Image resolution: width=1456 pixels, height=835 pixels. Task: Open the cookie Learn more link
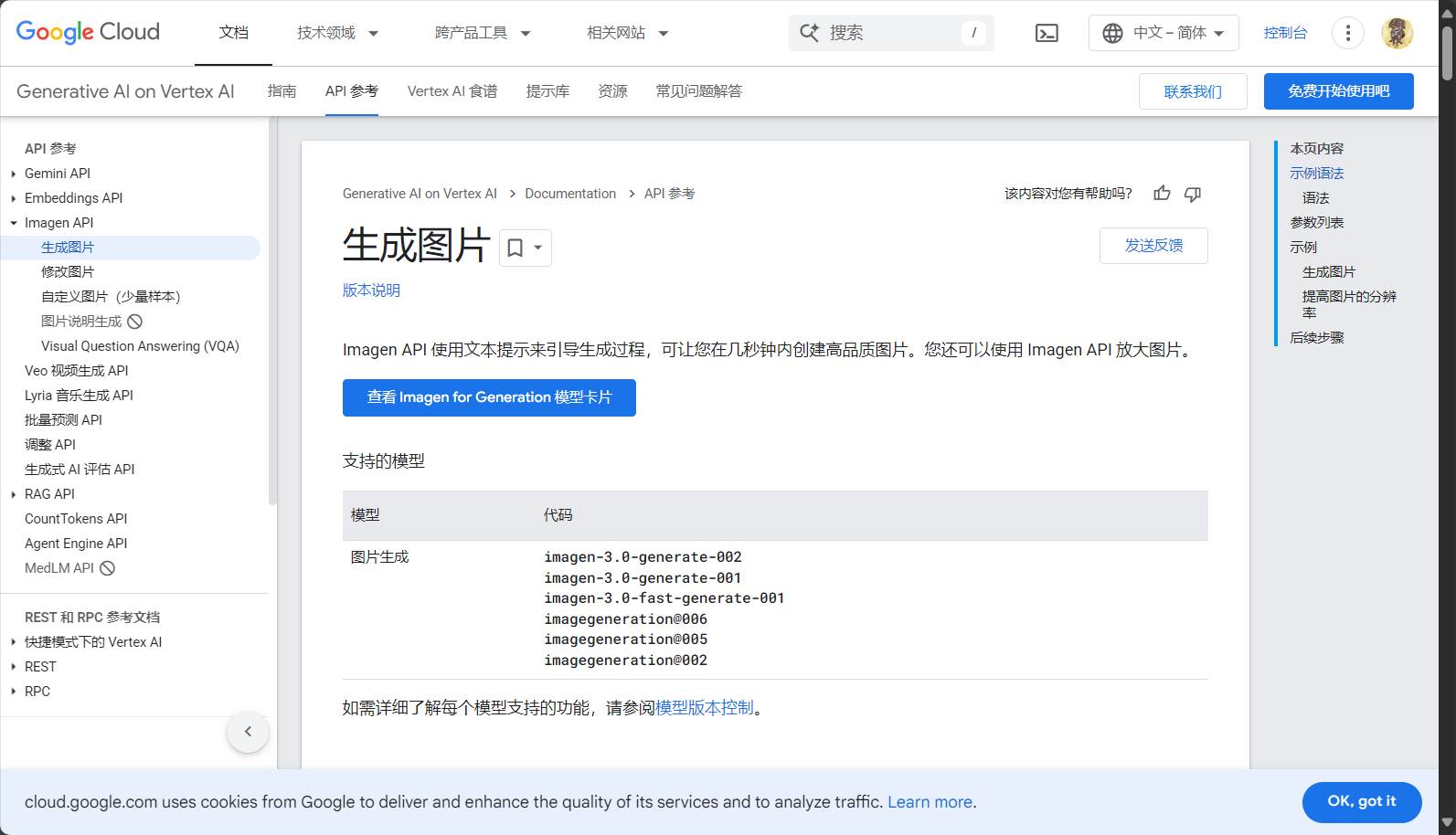[930, 802]
